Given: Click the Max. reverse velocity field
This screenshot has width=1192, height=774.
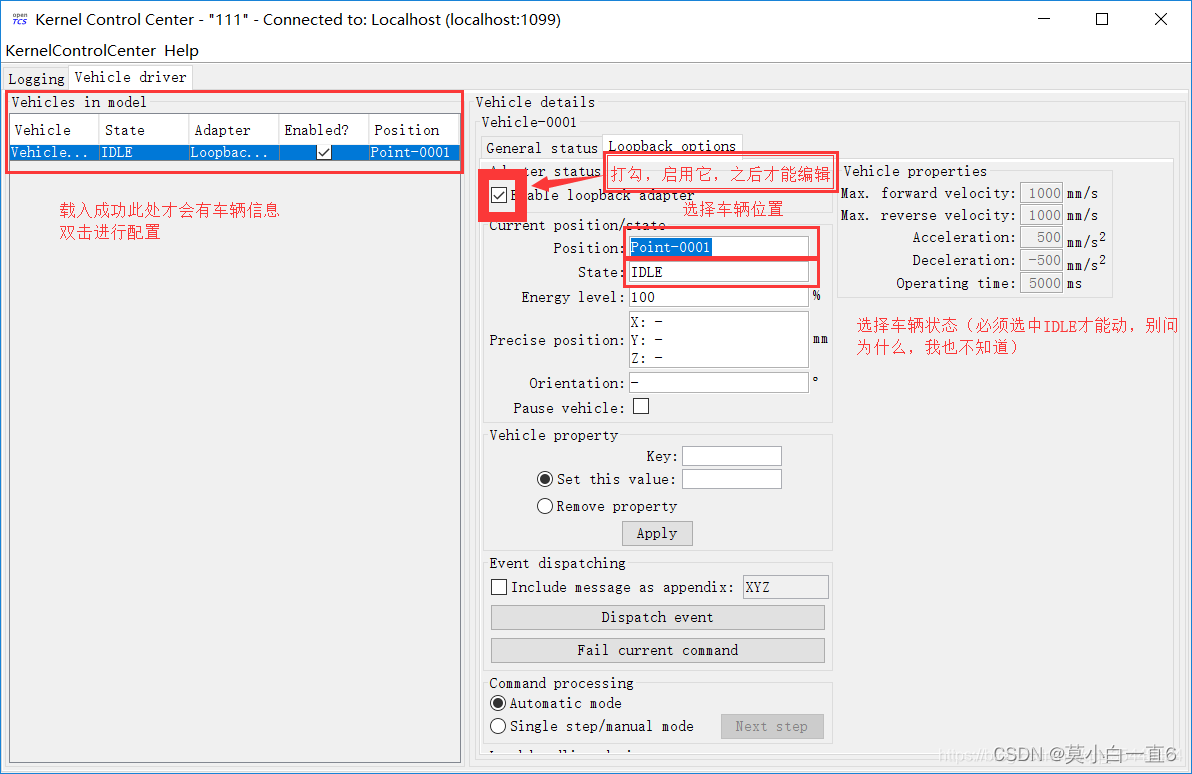Looking at the screenshot, I should (x=1041, y=215).
